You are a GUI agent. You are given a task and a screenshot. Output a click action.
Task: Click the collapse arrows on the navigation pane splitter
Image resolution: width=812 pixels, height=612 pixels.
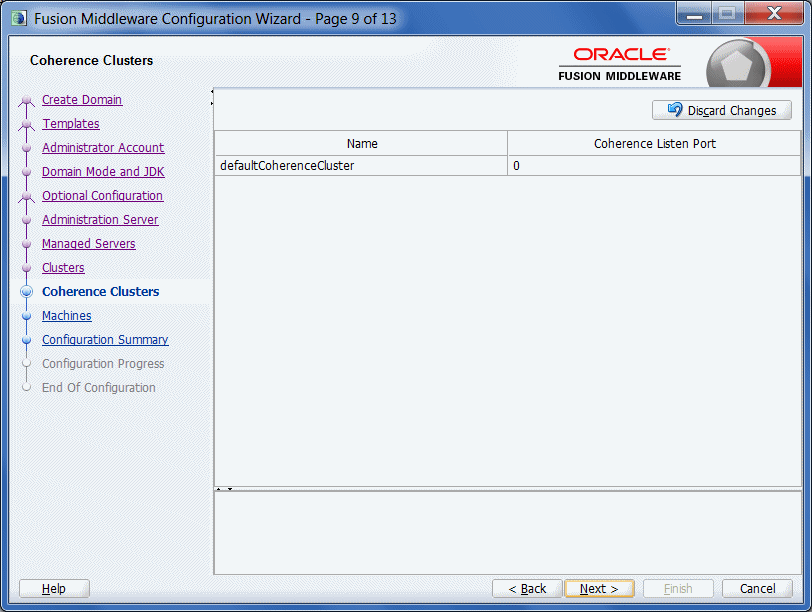tap(212, 97)
